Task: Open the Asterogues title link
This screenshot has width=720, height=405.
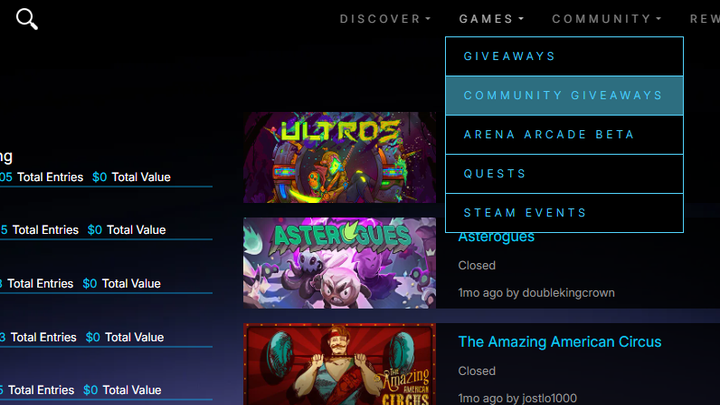Action: coord(496,237)
